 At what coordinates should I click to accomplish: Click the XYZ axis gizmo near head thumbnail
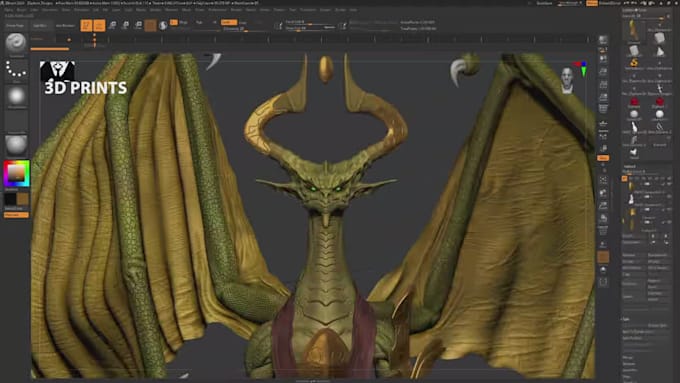pyautogui.click(x=583, y=68)
